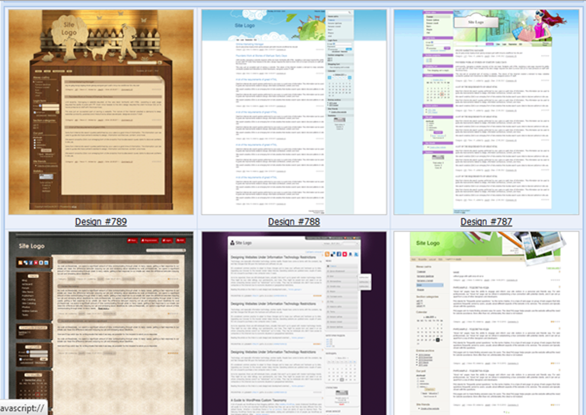Select the sky-themed Design #788 thumbnail
The image size is (586, 415).
294,112
